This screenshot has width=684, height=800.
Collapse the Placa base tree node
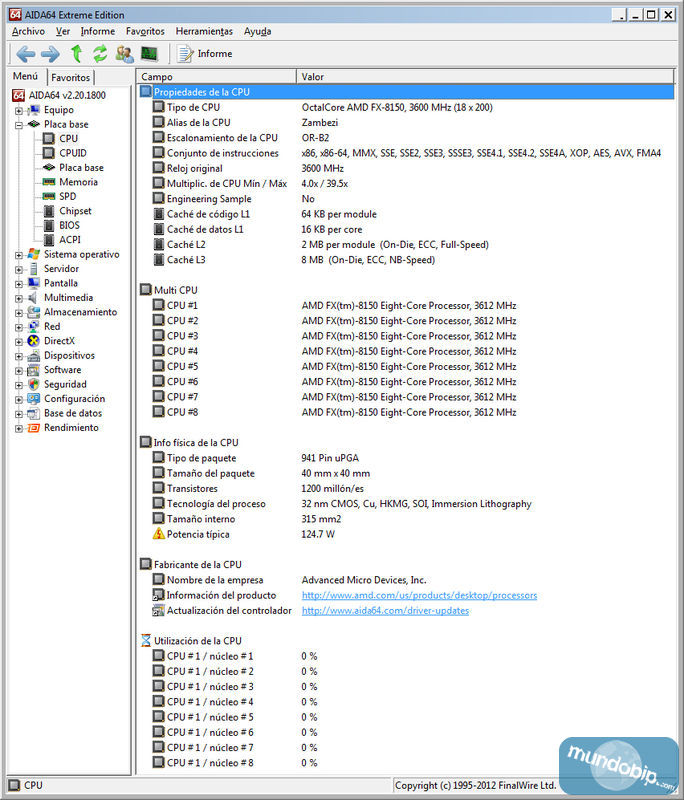click(19, 125)
